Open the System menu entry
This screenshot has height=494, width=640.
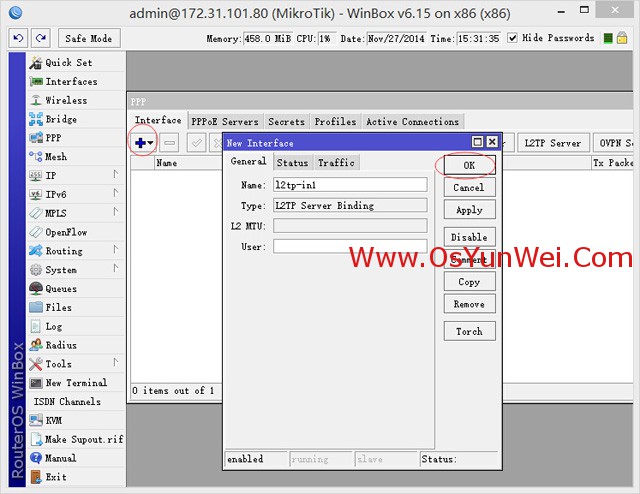77,269
